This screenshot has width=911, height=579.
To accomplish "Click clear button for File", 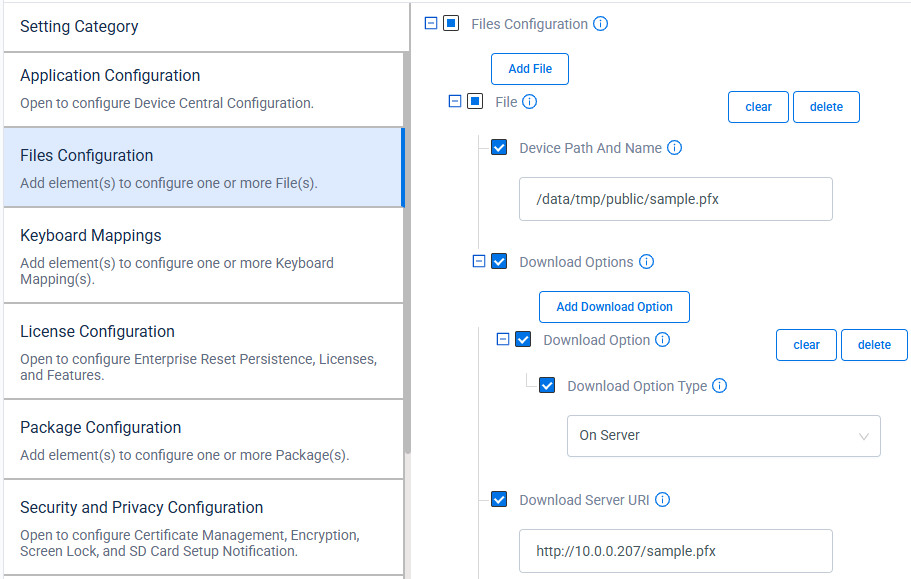I will [x=758, y=107].
